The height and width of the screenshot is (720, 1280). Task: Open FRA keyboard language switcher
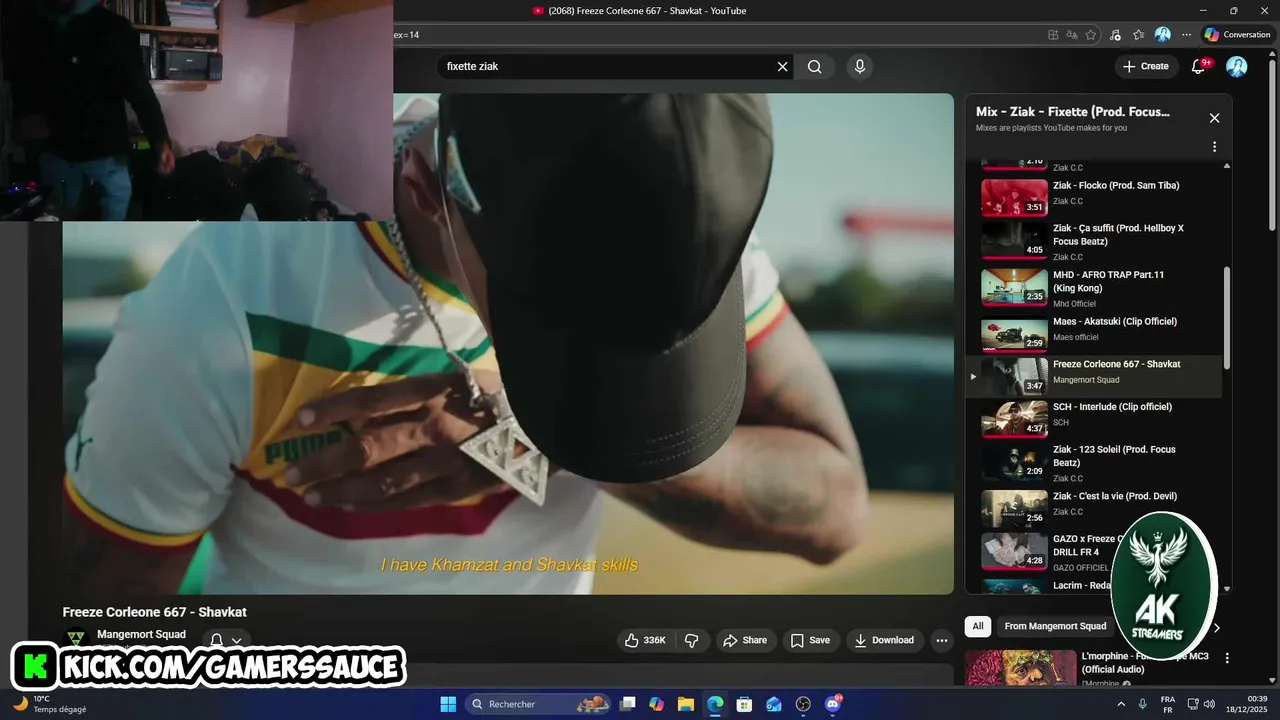click(1168, 704)
